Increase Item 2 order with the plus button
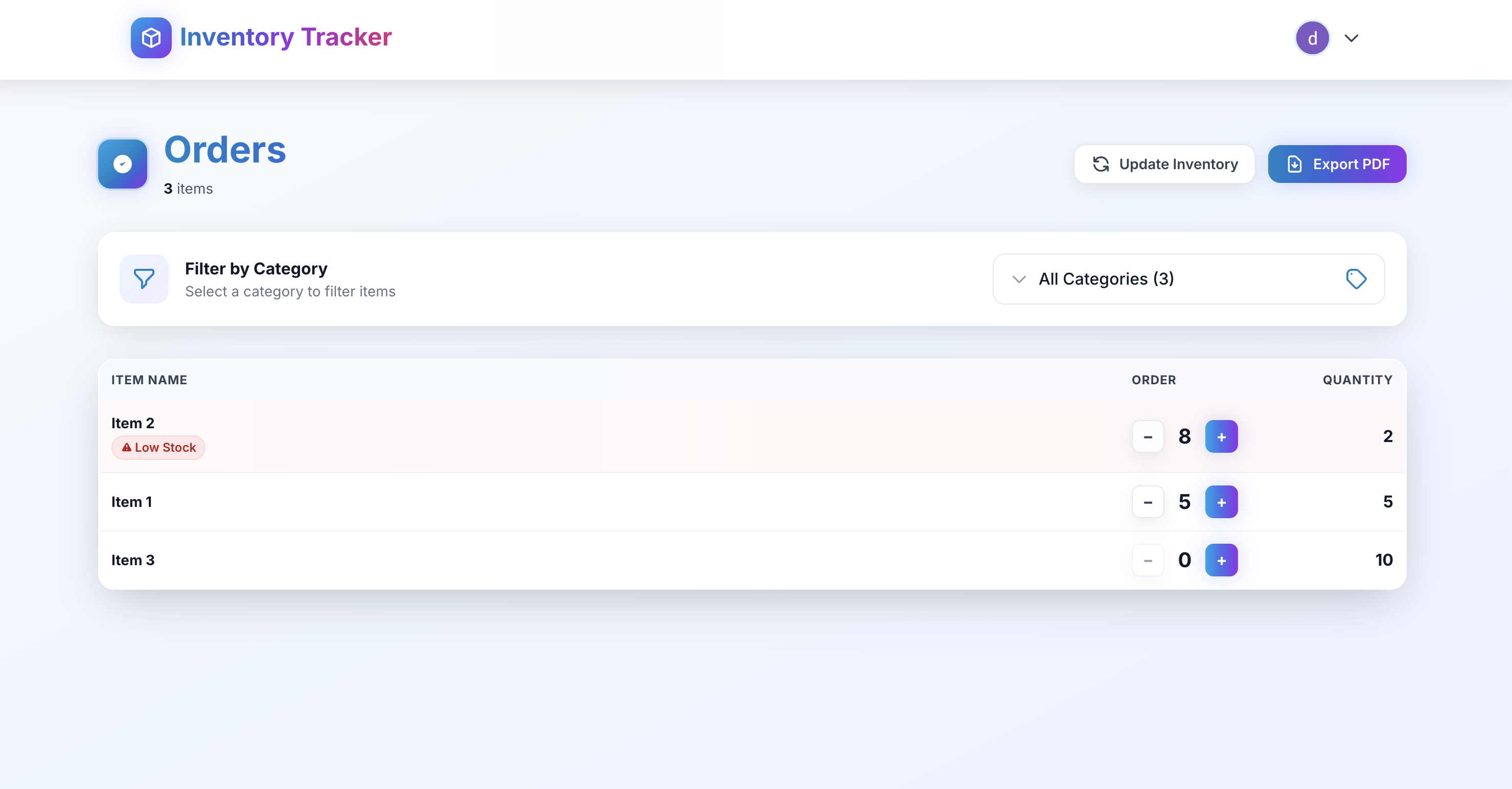1512x789 pixels. point(1221,436)
